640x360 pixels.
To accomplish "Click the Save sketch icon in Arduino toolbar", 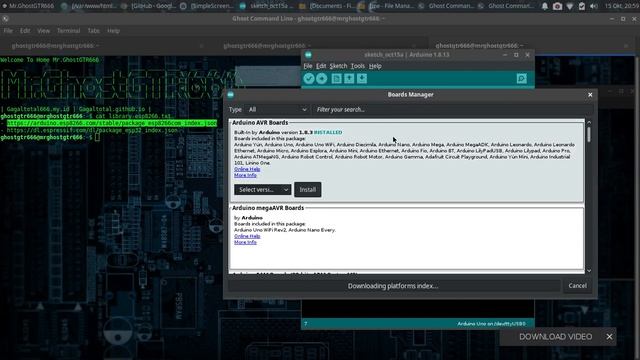I will click(362, 78).
